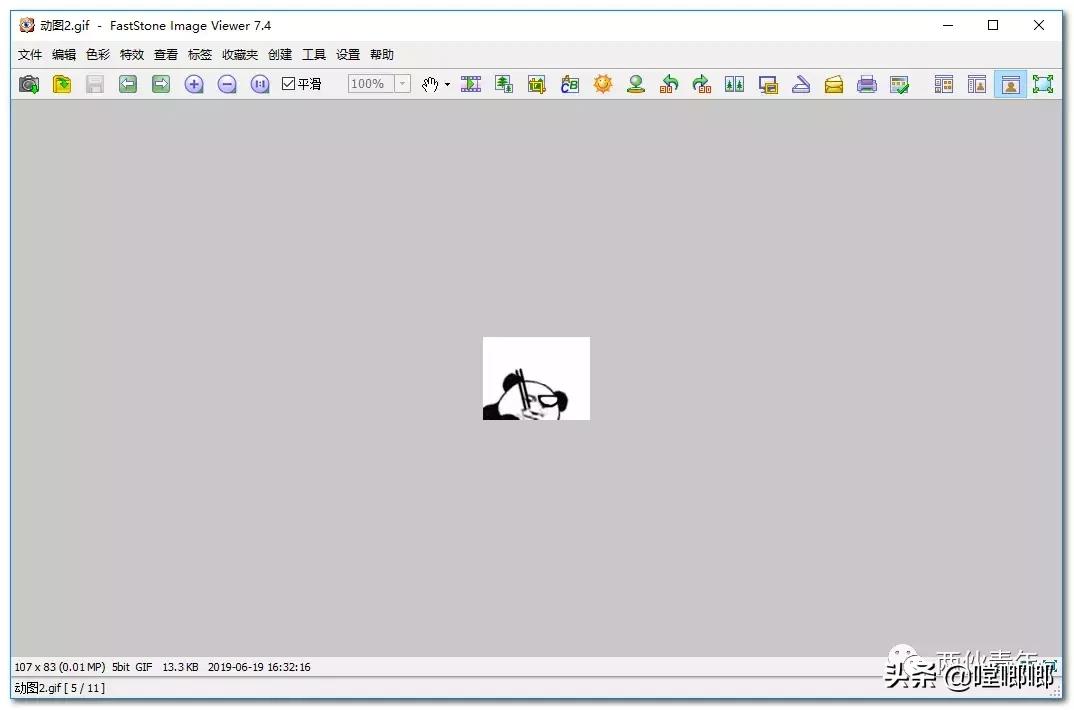Image resolution: width=1074 pixels, height=710 pixels.
Task: Open the 工具 menu
Action: (314, 55)
